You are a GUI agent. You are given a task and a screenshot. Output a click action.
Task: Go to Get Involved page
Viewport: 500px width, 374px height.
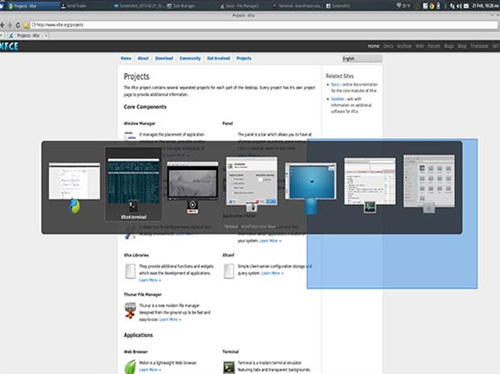[218, 58]
